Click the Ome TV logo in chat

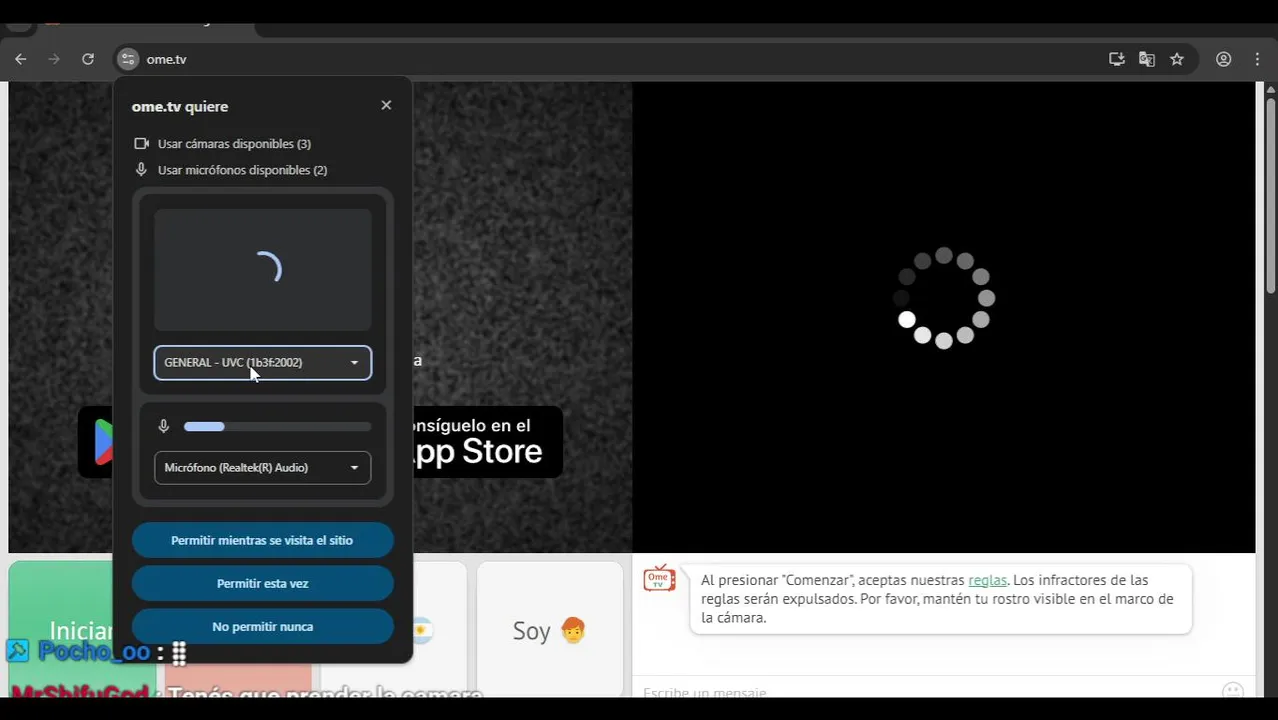659,578
